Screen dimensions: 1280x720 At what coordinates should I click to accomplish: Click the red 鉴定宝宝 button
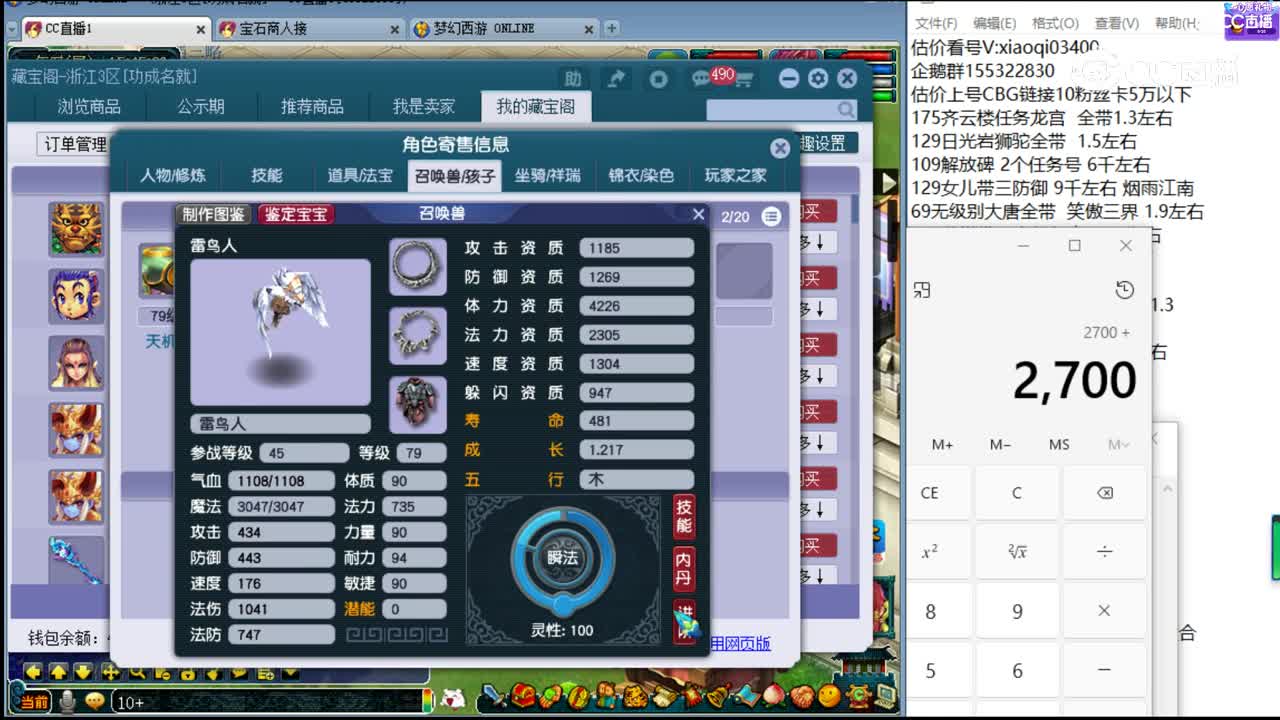click(x=295, y=214)
